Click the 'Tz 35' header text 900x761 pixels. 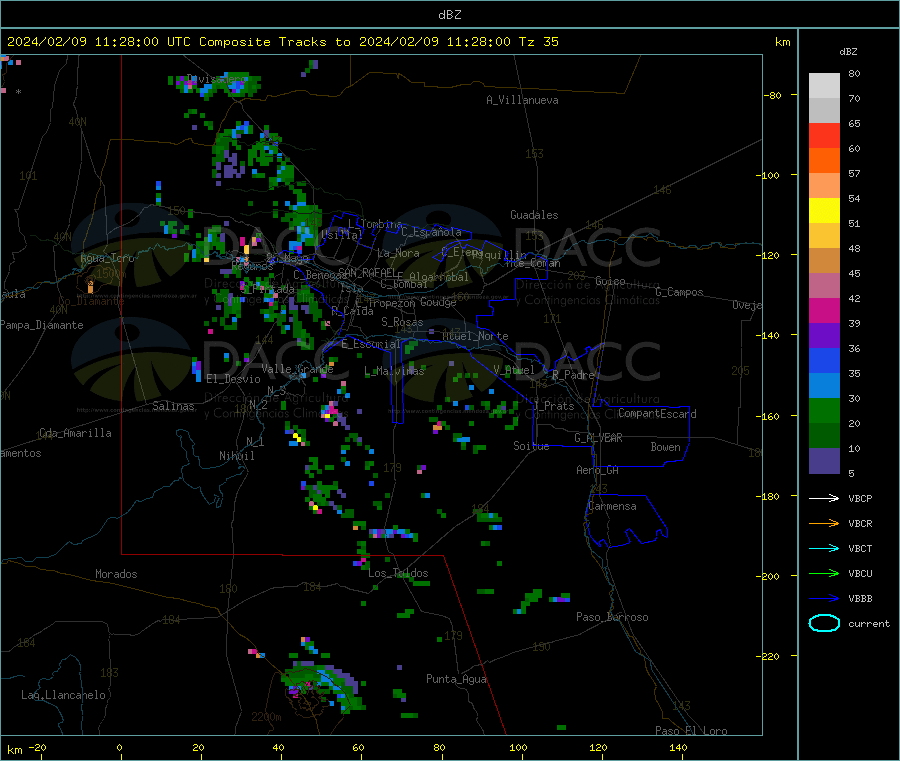tap(538, 42)
